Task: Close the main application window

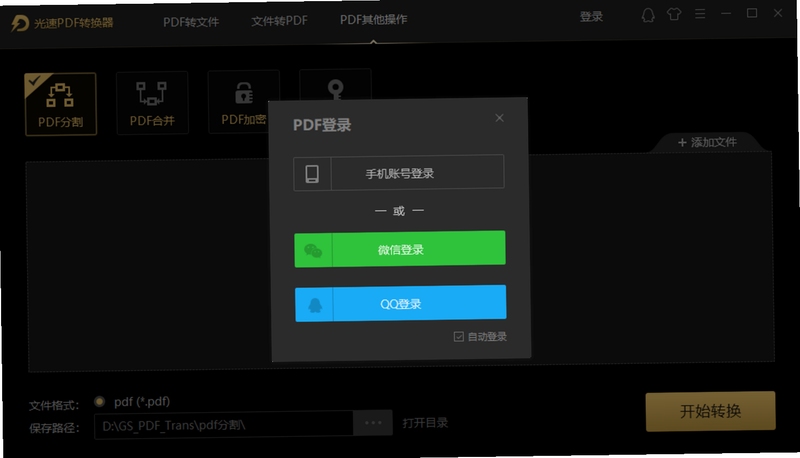Action: pos(778,13)
